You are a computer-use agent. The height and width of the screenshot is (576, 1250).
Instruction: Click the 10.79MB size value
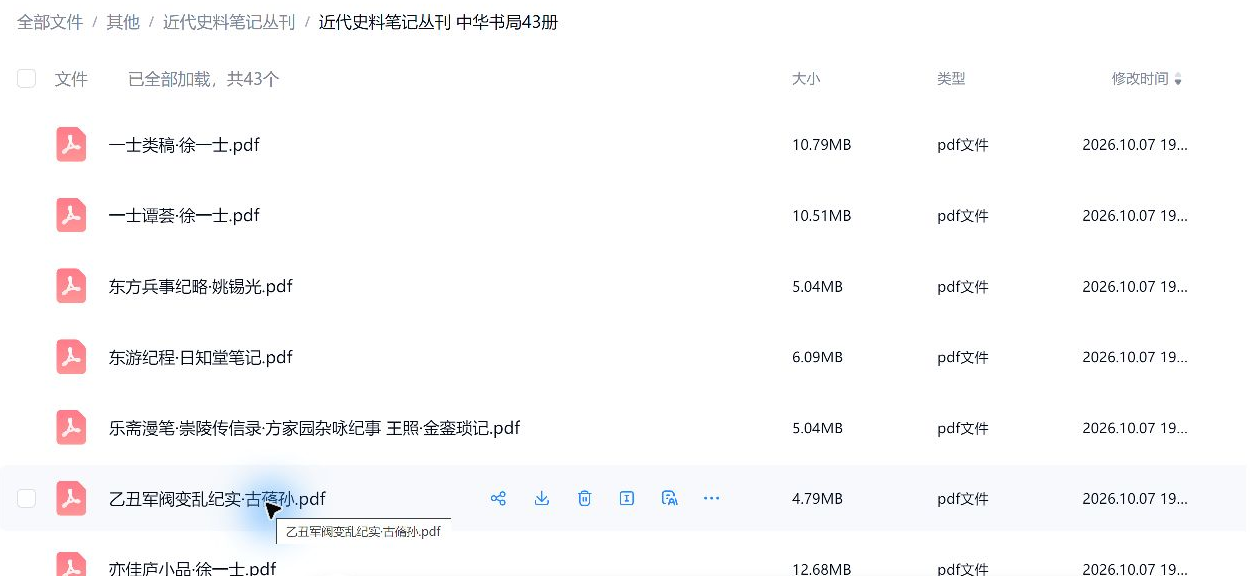pos(821,145)
